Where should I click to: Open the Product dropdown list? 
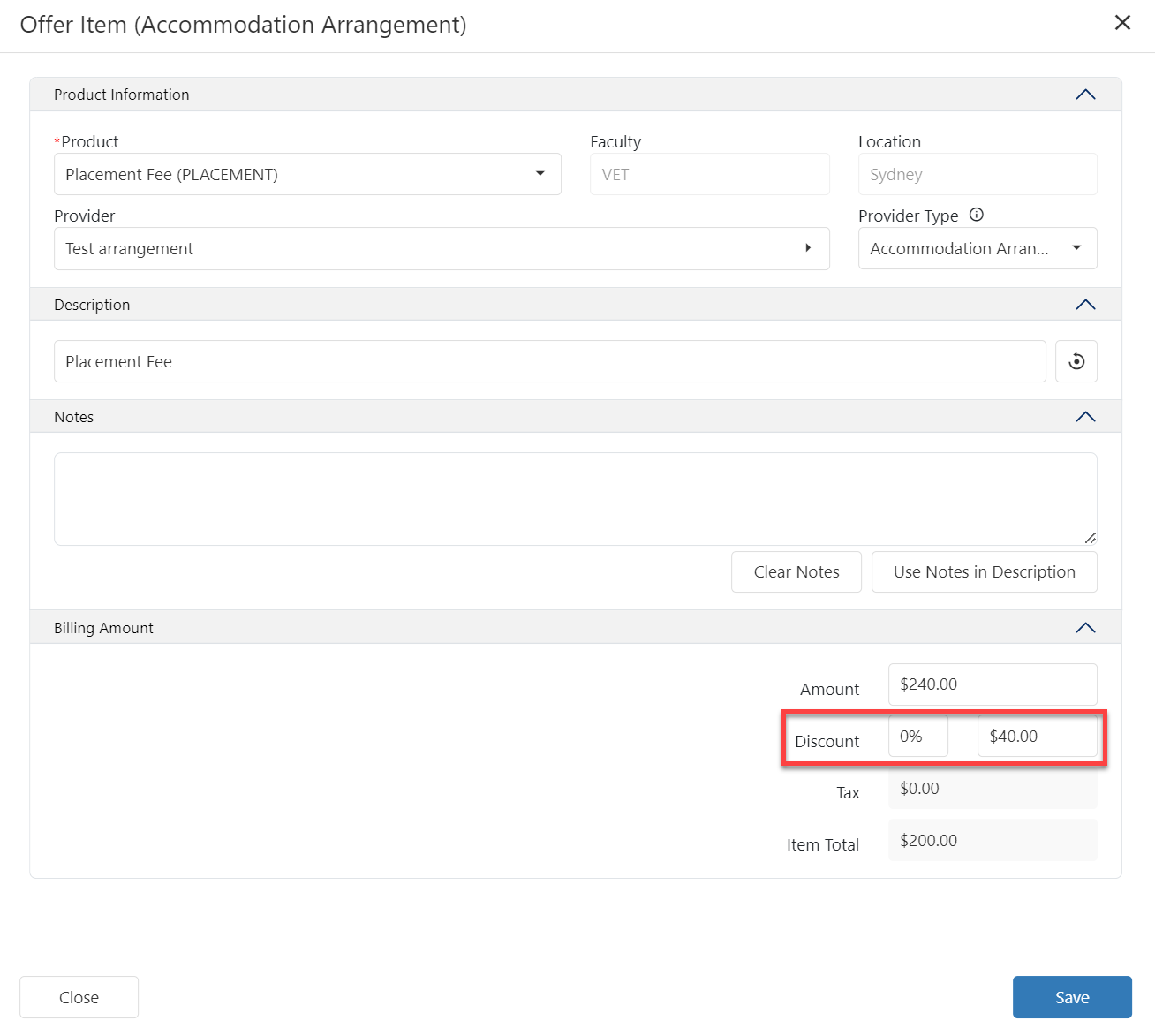(x=540, y=174)
